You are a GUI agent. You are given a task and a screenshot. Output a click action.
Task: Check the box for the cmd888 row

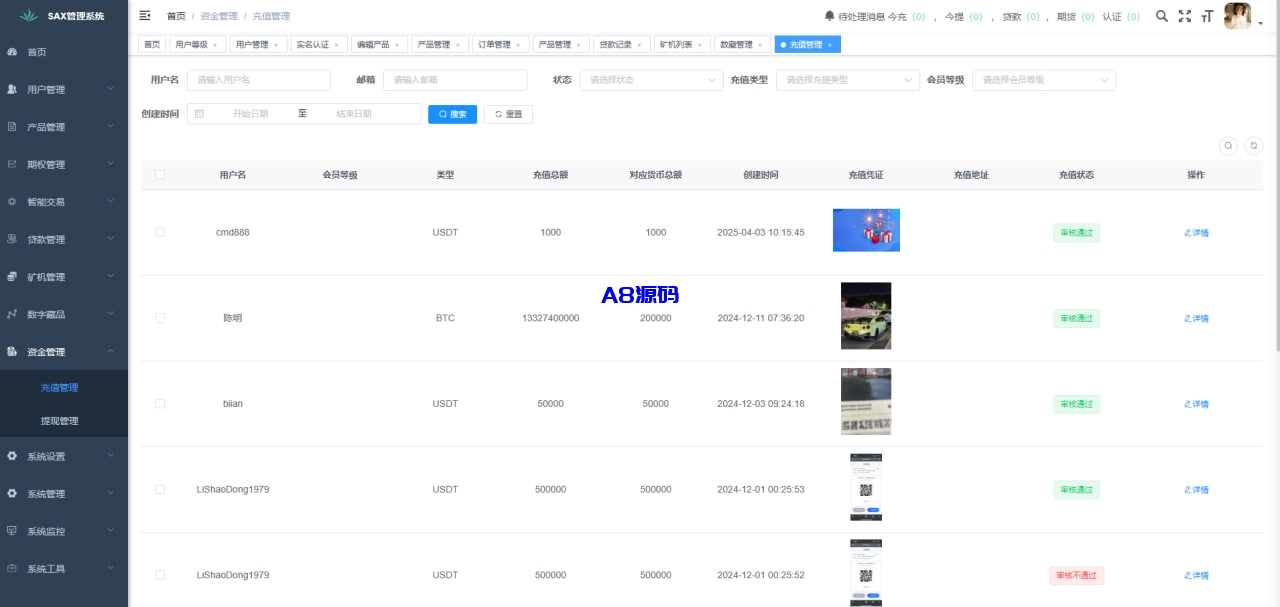click(x=160, y=232)
